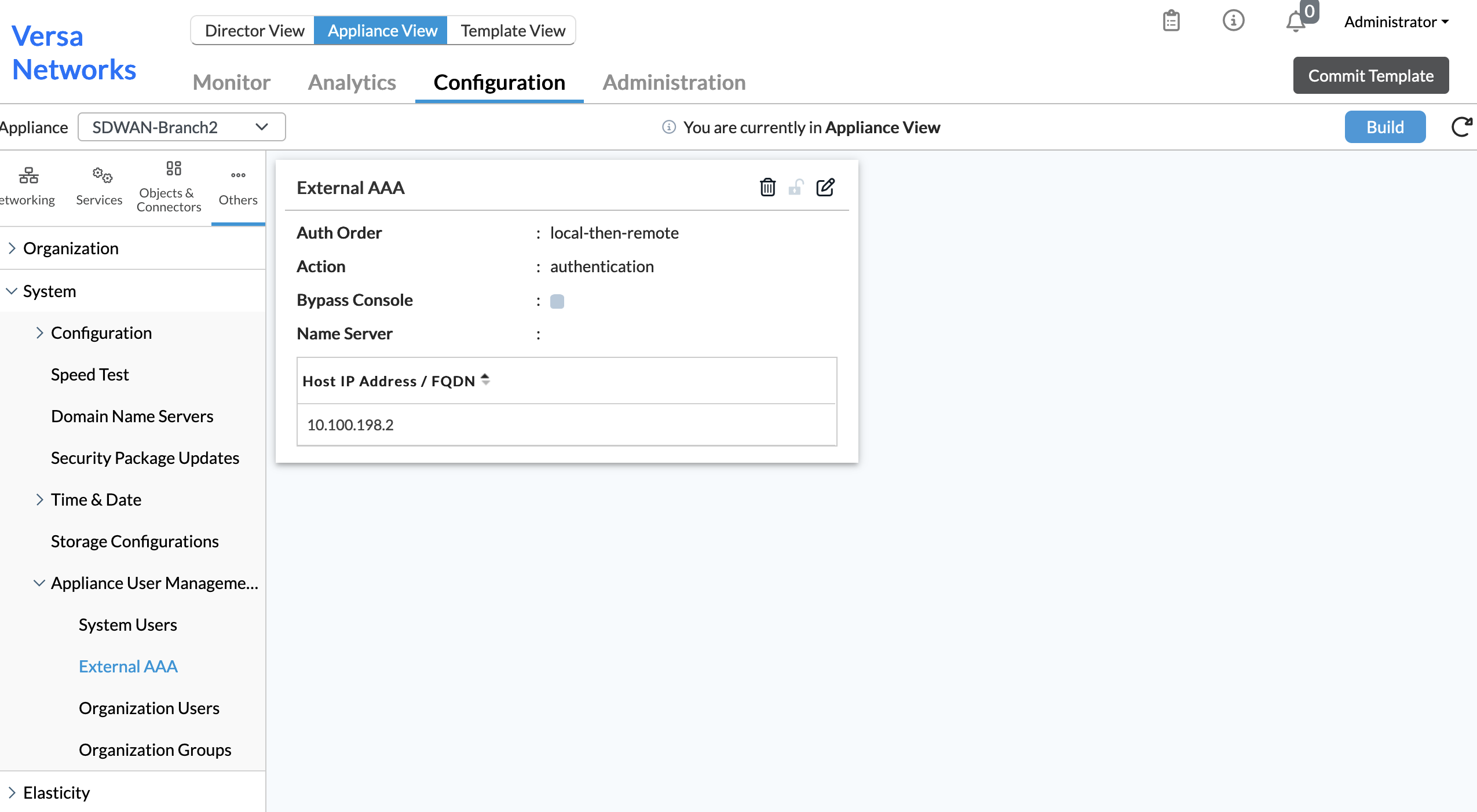1477x812 pixels.
Task: Go to the Administration tab
Action: (x=674, y=82)
